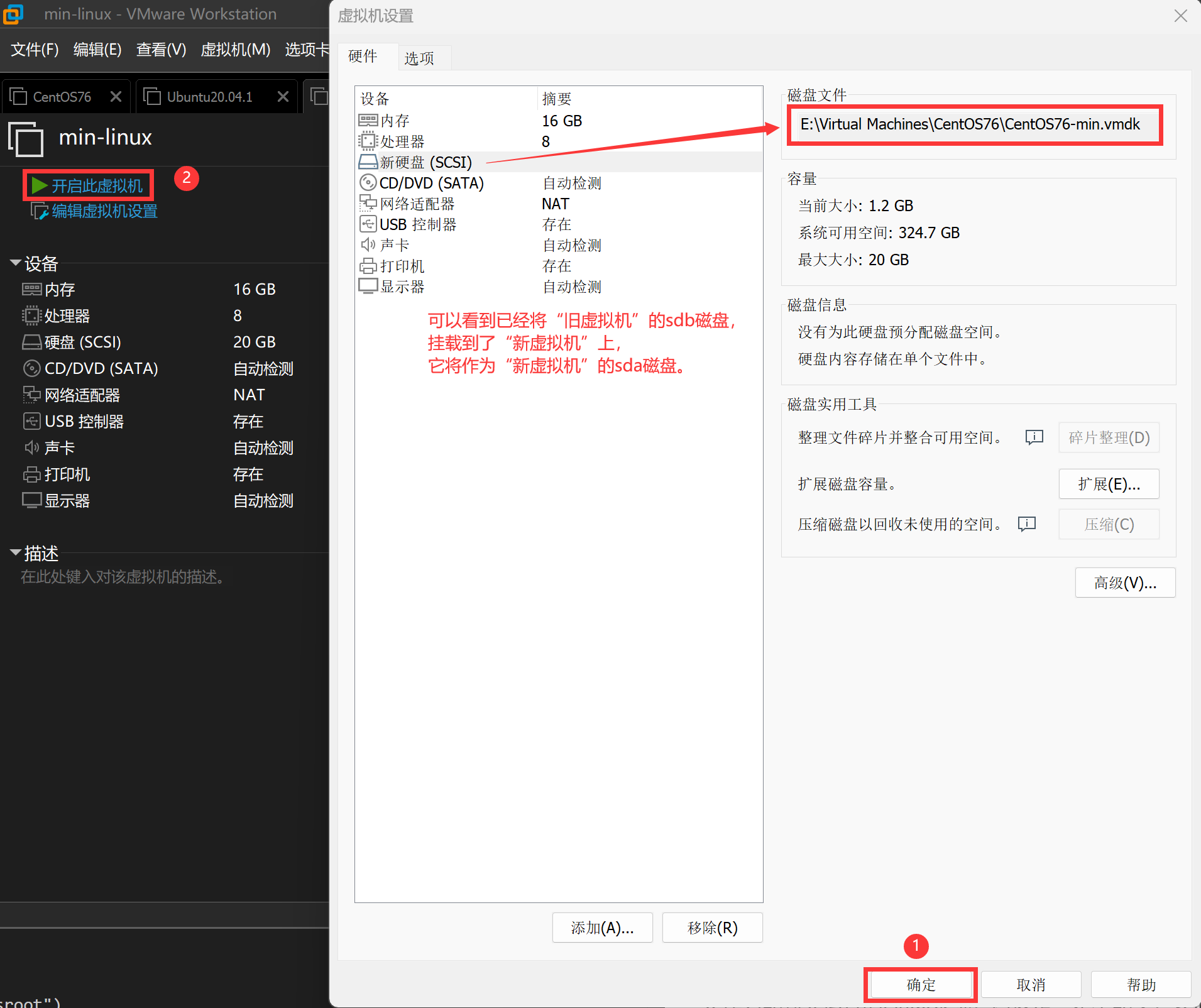Collapse the 描述 section in the main window

tap(16, 552)
